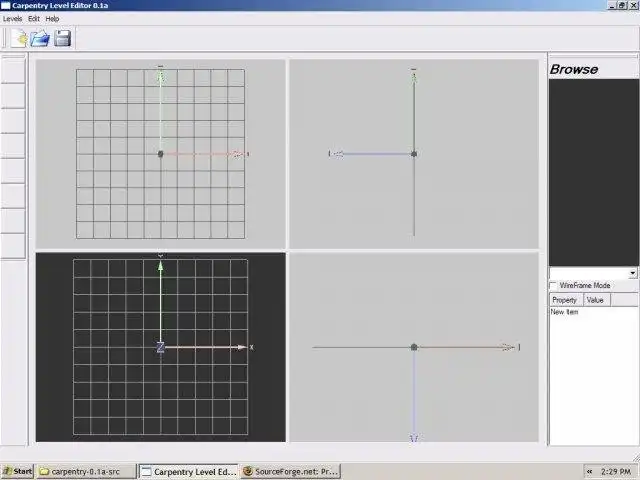Click the application icon in the title bar
Screen dimensions: 640x480
tap(6, 5)
